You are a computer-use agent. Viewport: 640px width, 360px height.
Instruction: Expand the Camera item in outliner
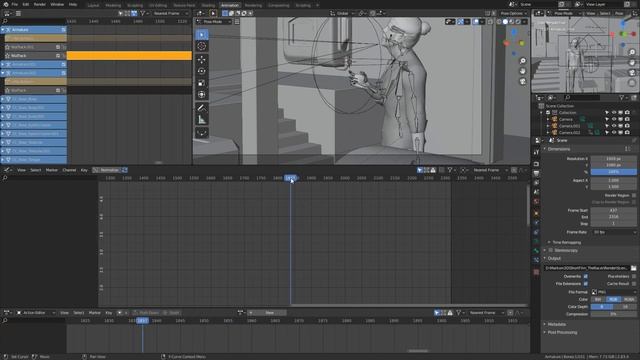click(548, 119)
